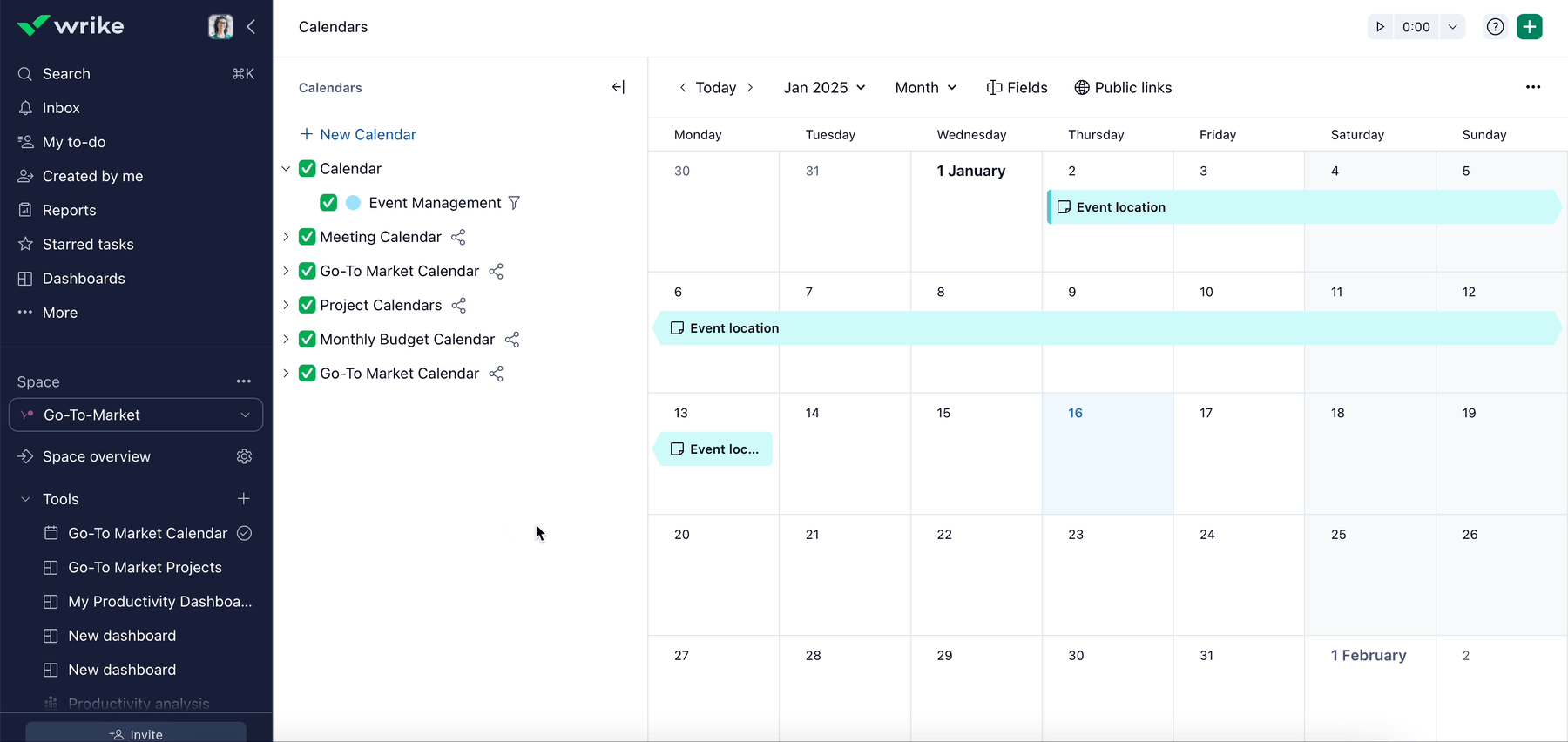The image size is (1568, 742).
Task: Click the Public links button
Action: pos(1123,88)
